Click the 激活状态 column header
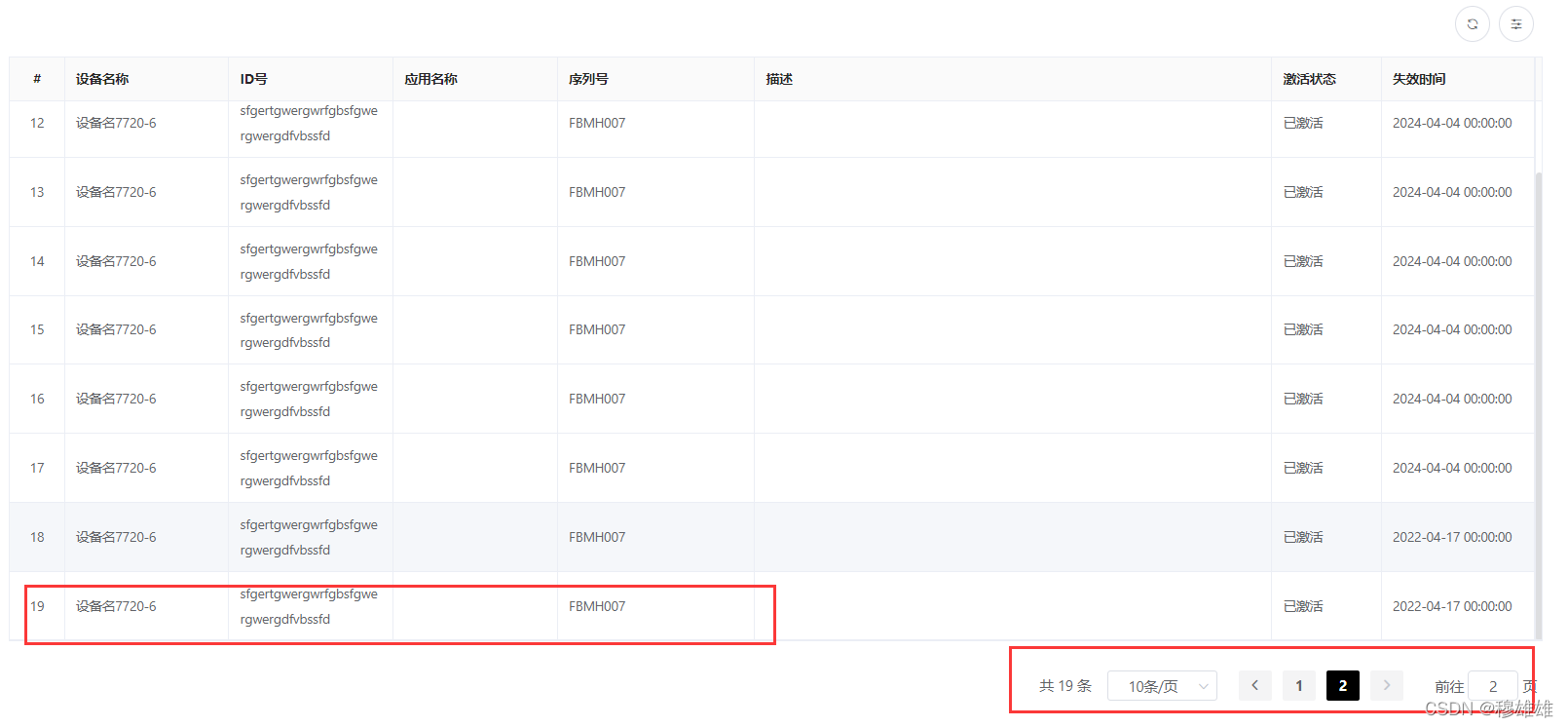The width and height of the screenshot is (1568, 727). [x=1310, y=79]
